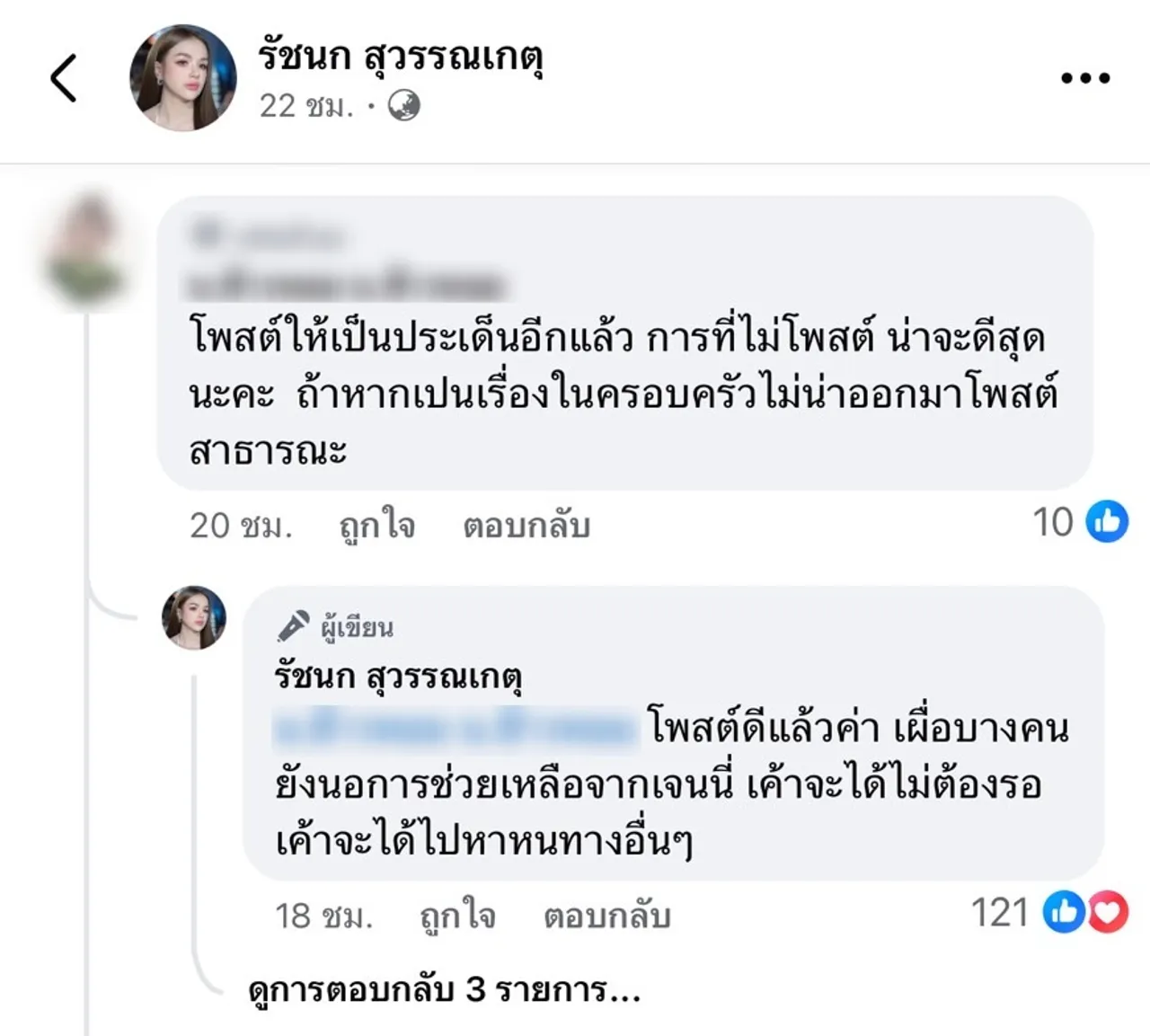Toggle Like on the first comment
This screenshot has width=1150, height=1036.
coord(377,527)
